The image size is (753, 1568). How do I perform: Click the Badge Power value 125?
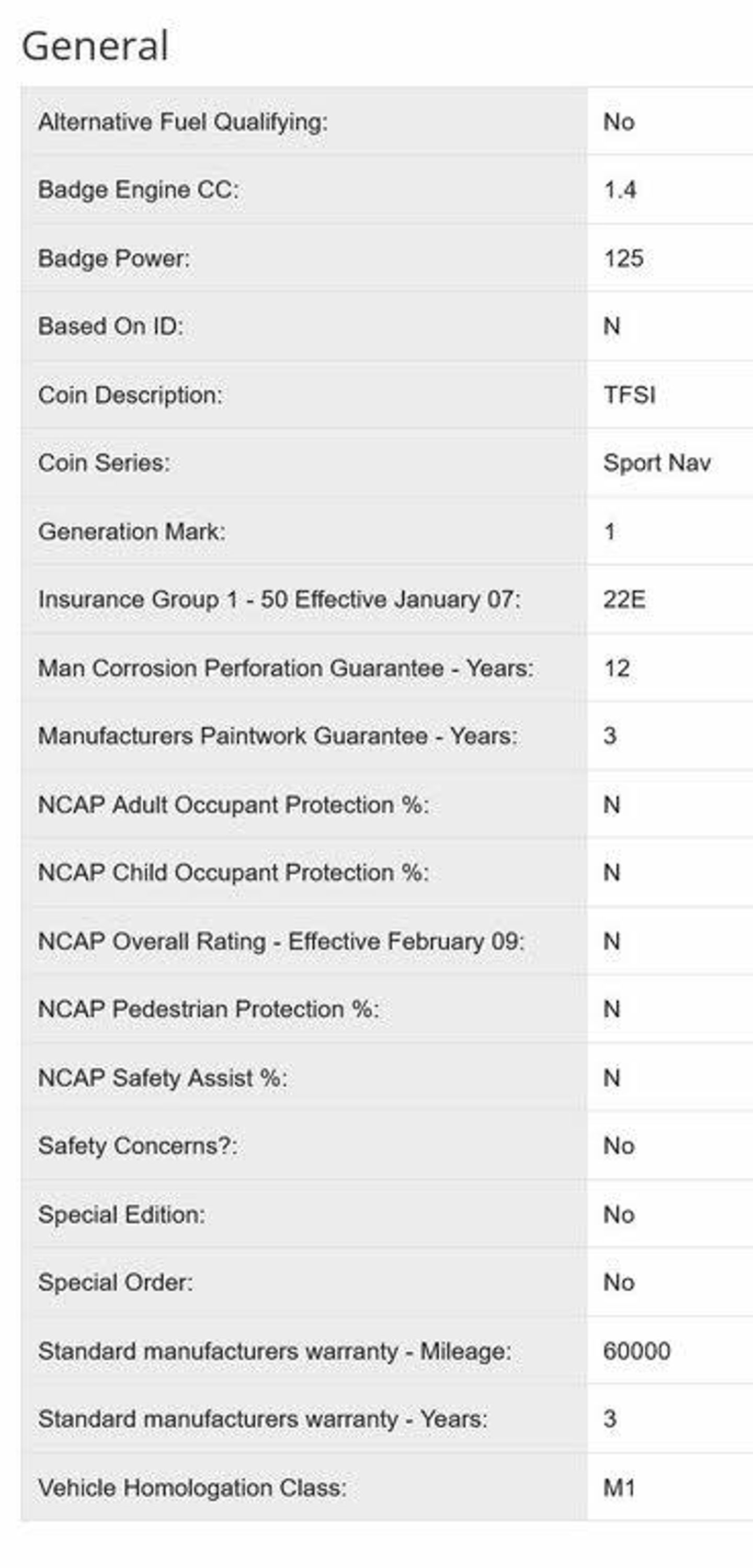[623, 258]
